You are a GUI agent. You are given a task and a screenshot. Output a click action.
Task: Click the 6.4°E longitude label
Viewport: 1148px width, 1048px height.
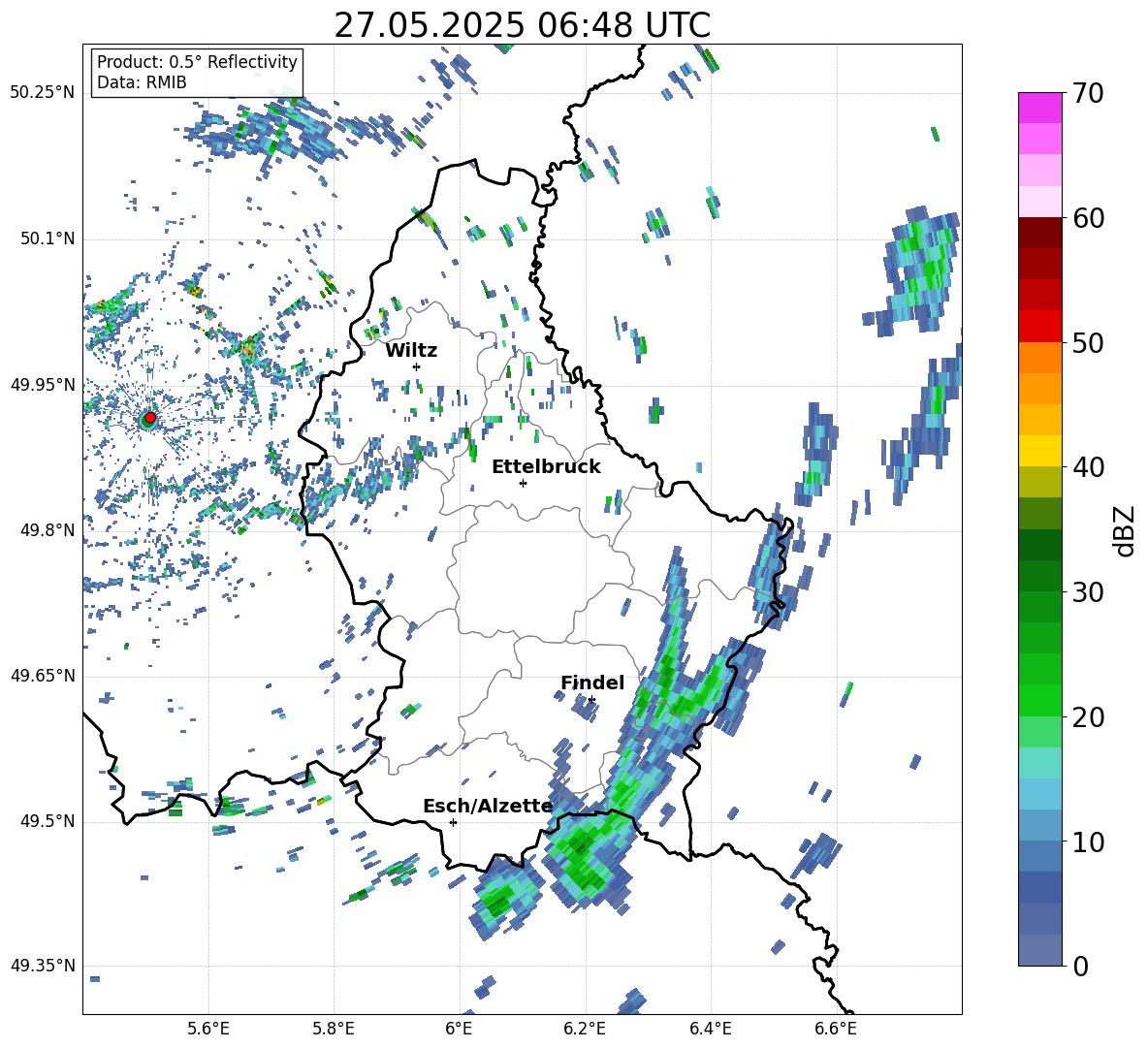point(710,1029)
